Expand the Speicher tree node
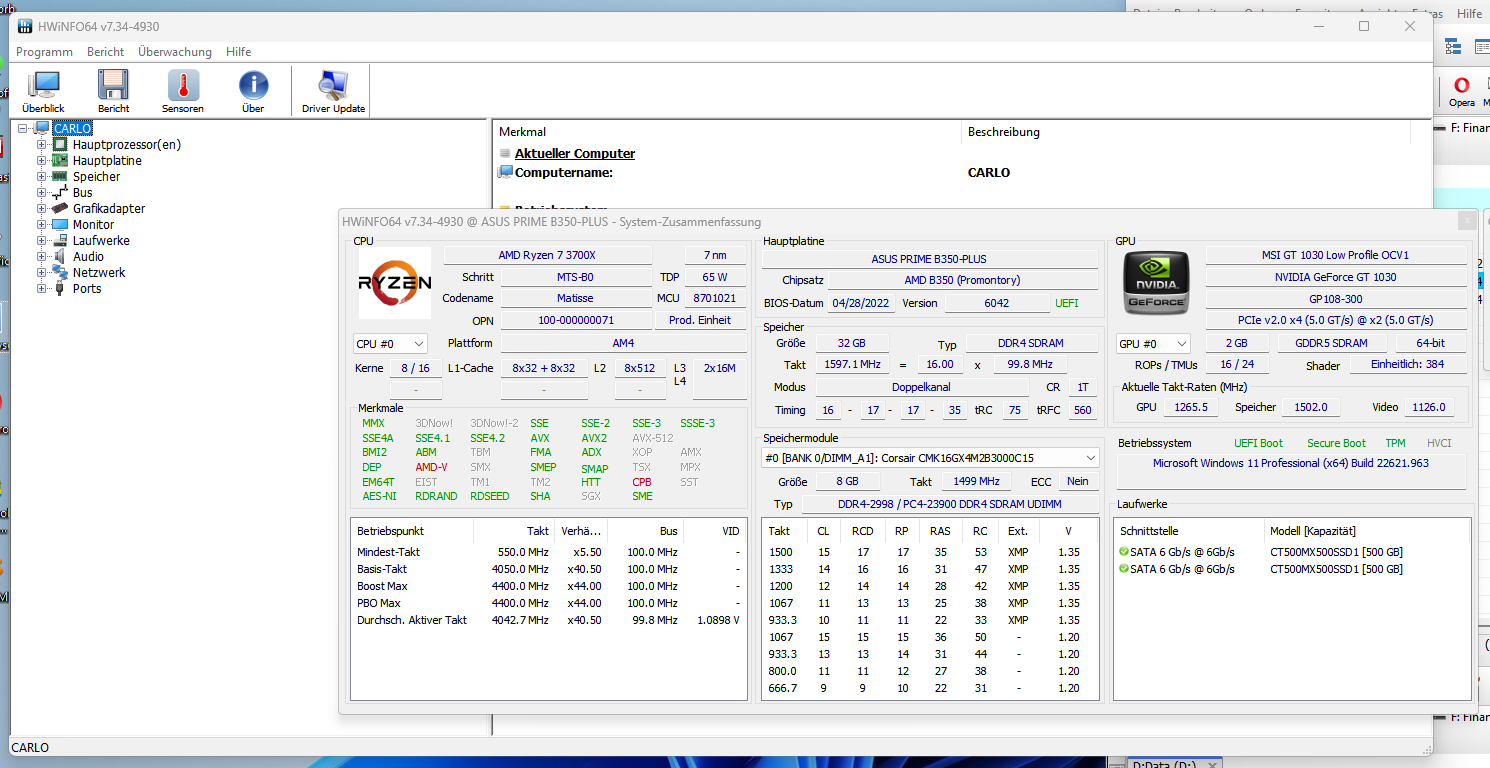 (42, 177)
